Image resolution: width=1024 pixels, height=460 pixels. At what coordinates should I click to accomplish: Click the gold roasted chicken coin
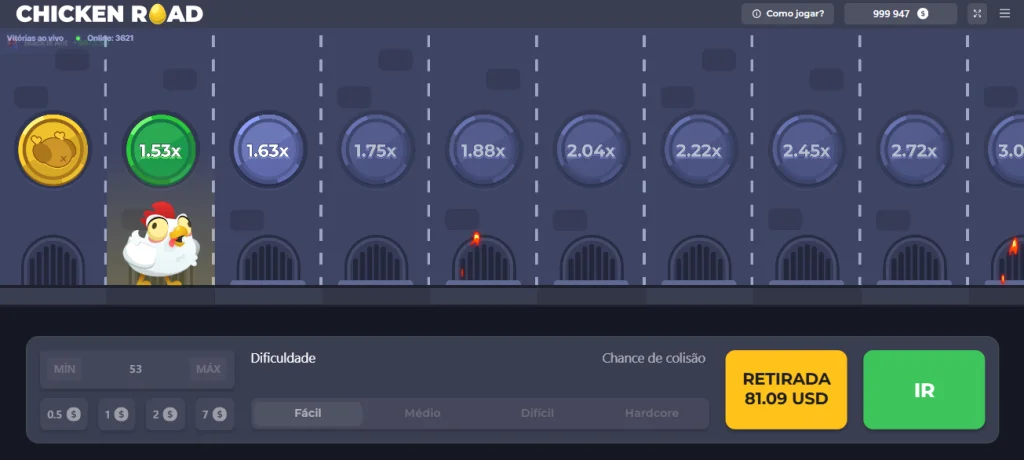pos(53,150)
